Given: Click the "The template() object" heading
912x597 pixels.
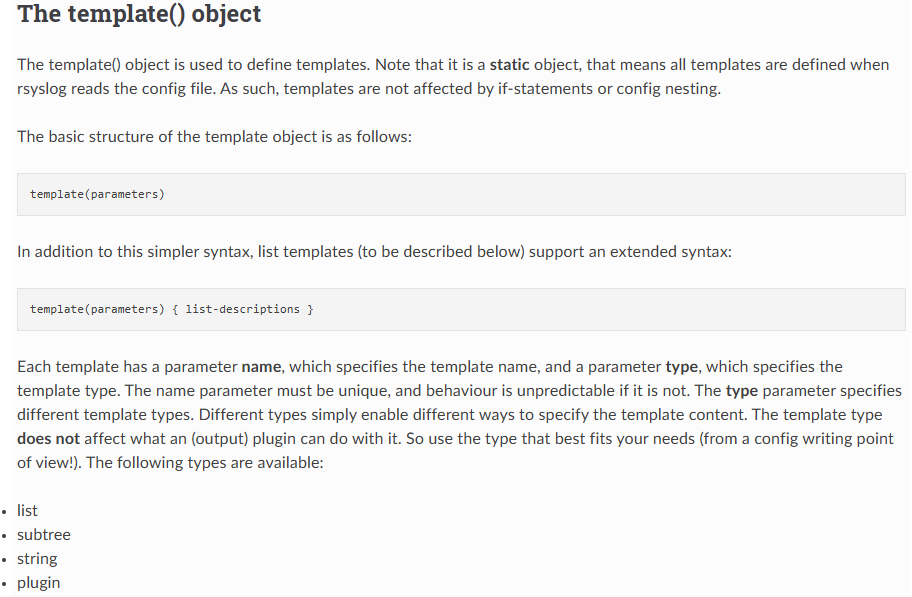Looking at the screenshot, I should [139, 14].
